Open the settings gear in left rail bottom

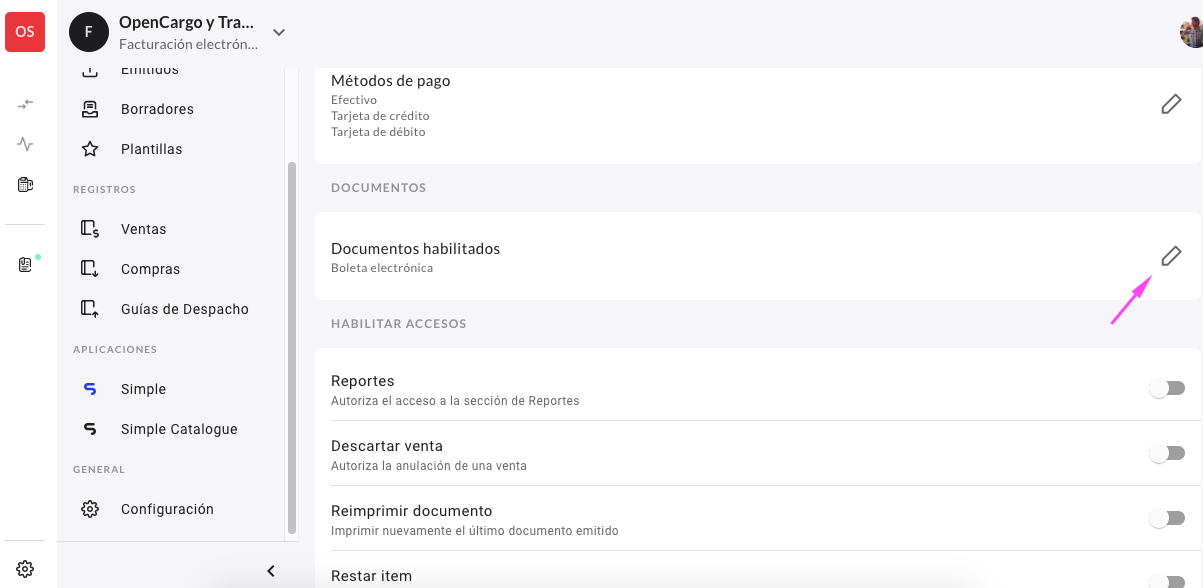pos(26,569)
